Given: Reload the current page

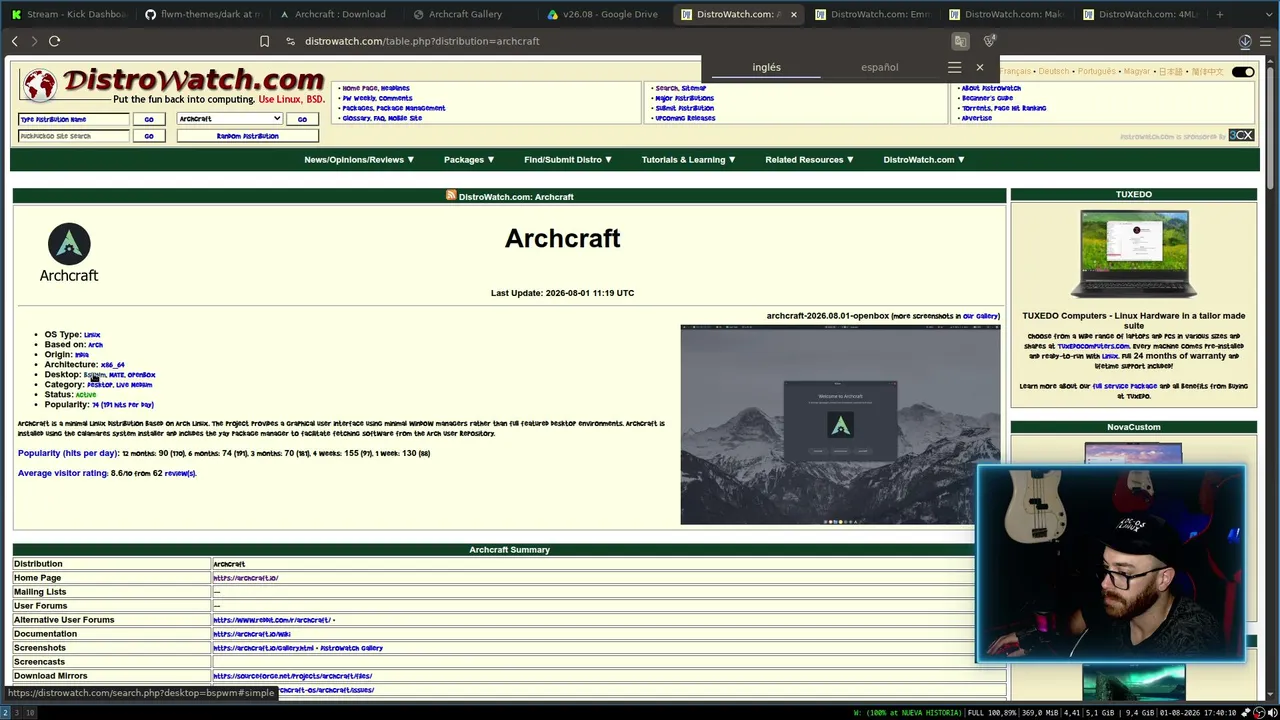Looking at the screenshot, I should (54, 41).
